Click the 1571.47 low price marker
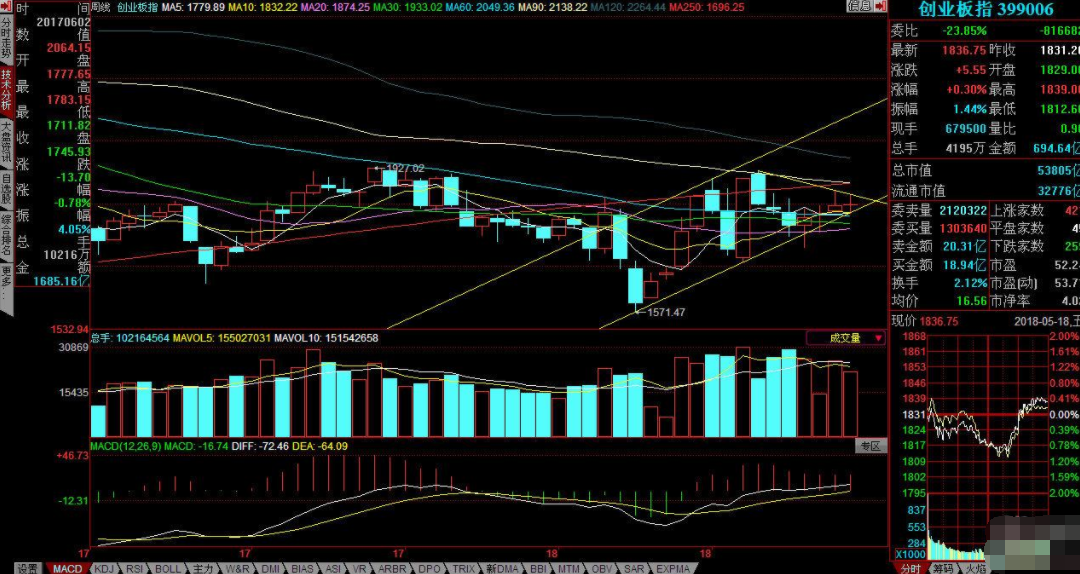Viewport: 1080px width, 574px height. [x=666, y=312]
